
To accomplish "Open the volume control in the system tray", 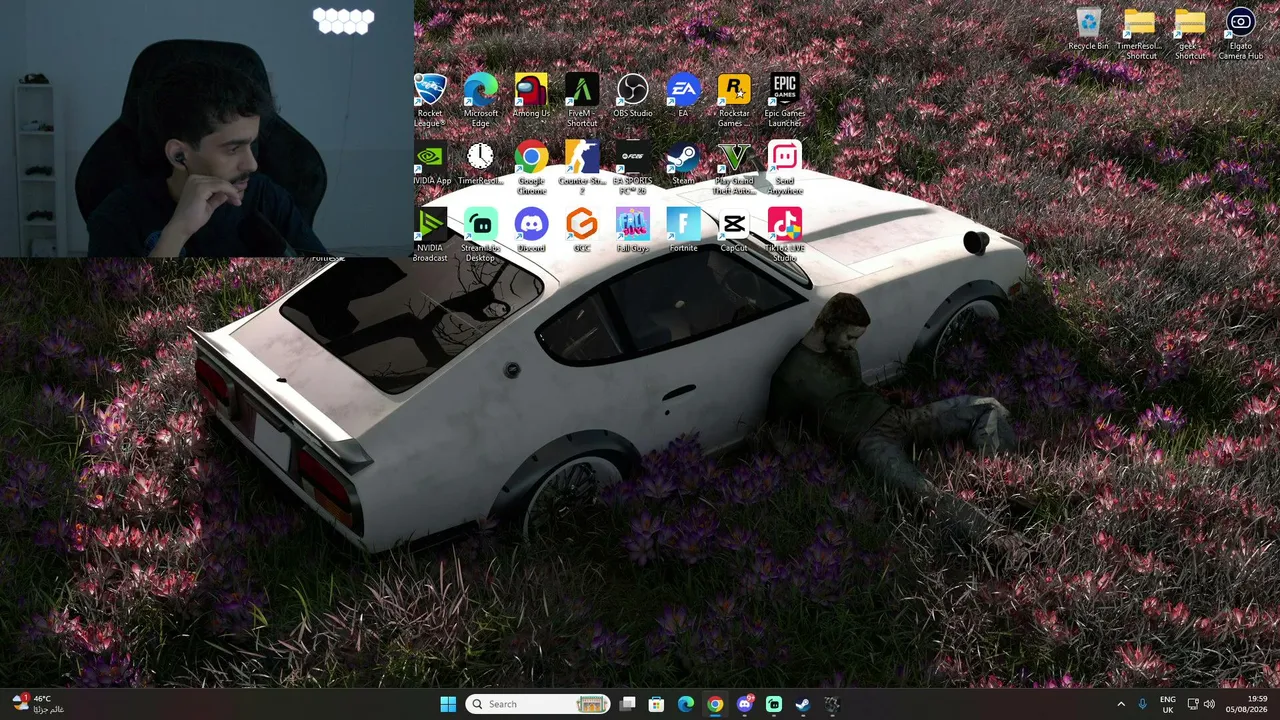I will click(x=1209, y=704).
